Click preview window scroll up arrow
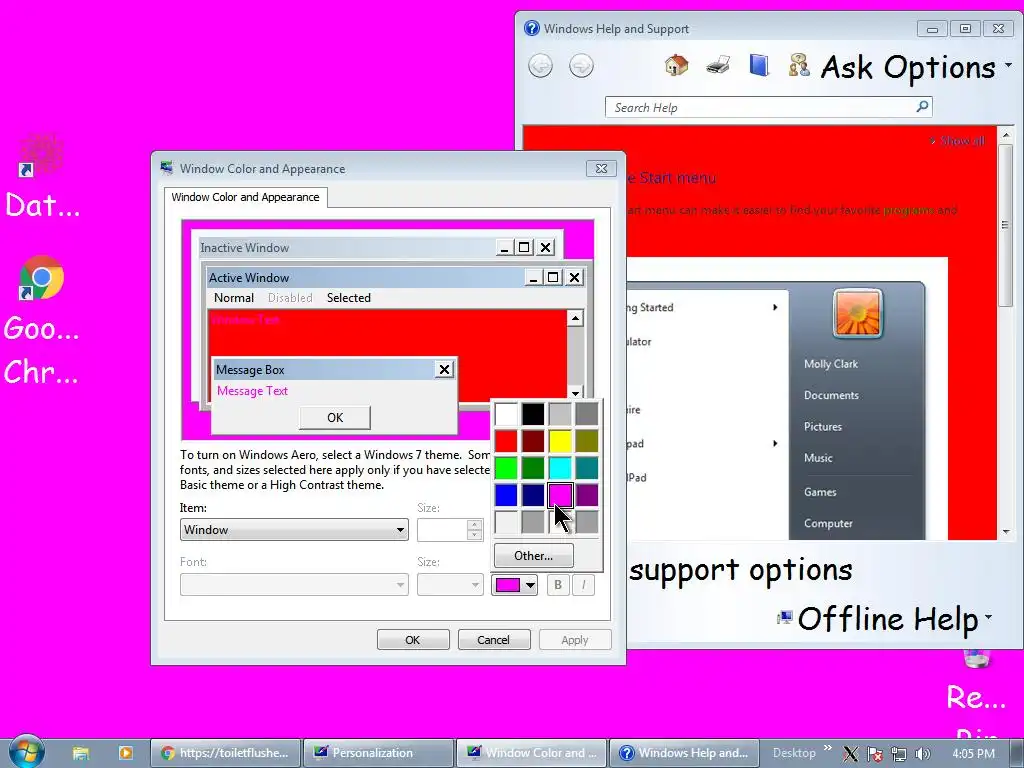The height and width of the screenshot is (768, 1024). [575, 318]
